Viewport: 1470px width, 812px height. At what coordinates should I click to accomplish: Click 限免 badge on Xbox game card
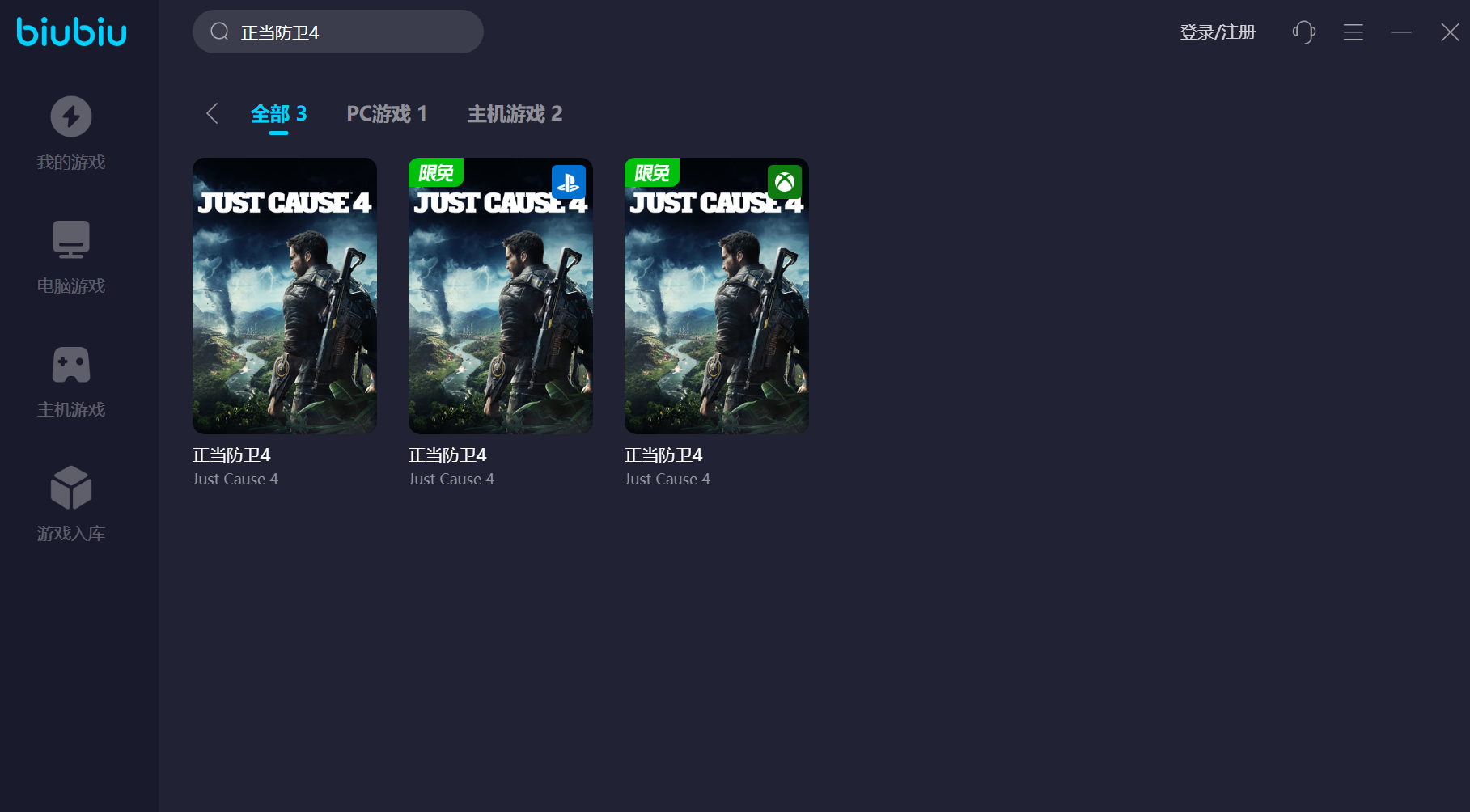pos(652,172)
